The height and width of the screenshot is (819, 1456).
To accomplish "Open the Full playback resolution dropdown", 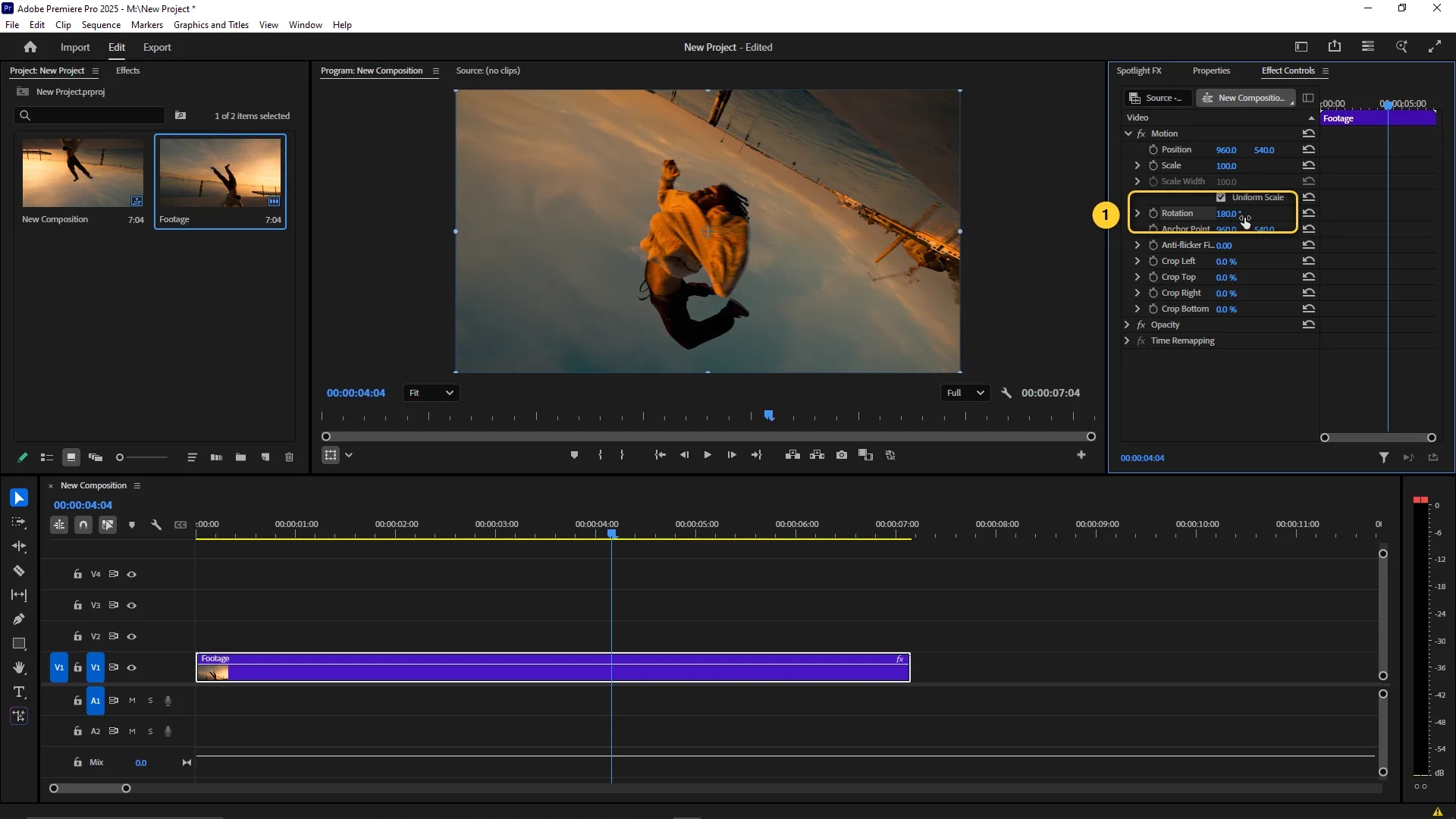I will [x=966, y=393].
